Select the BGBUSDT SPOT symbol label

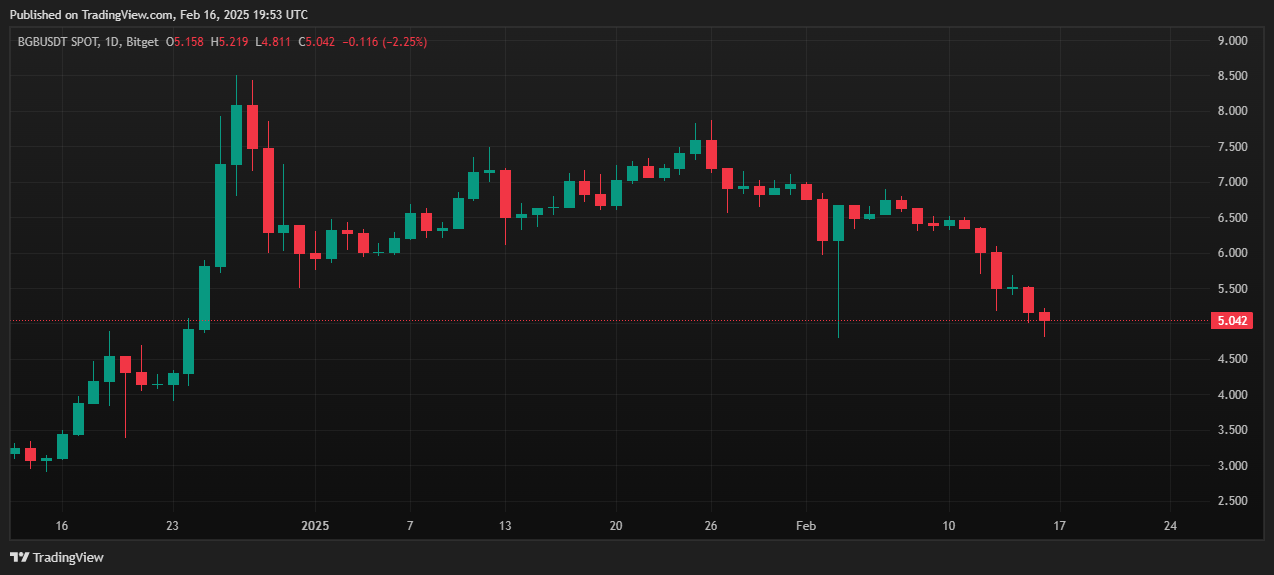[56, 42]
